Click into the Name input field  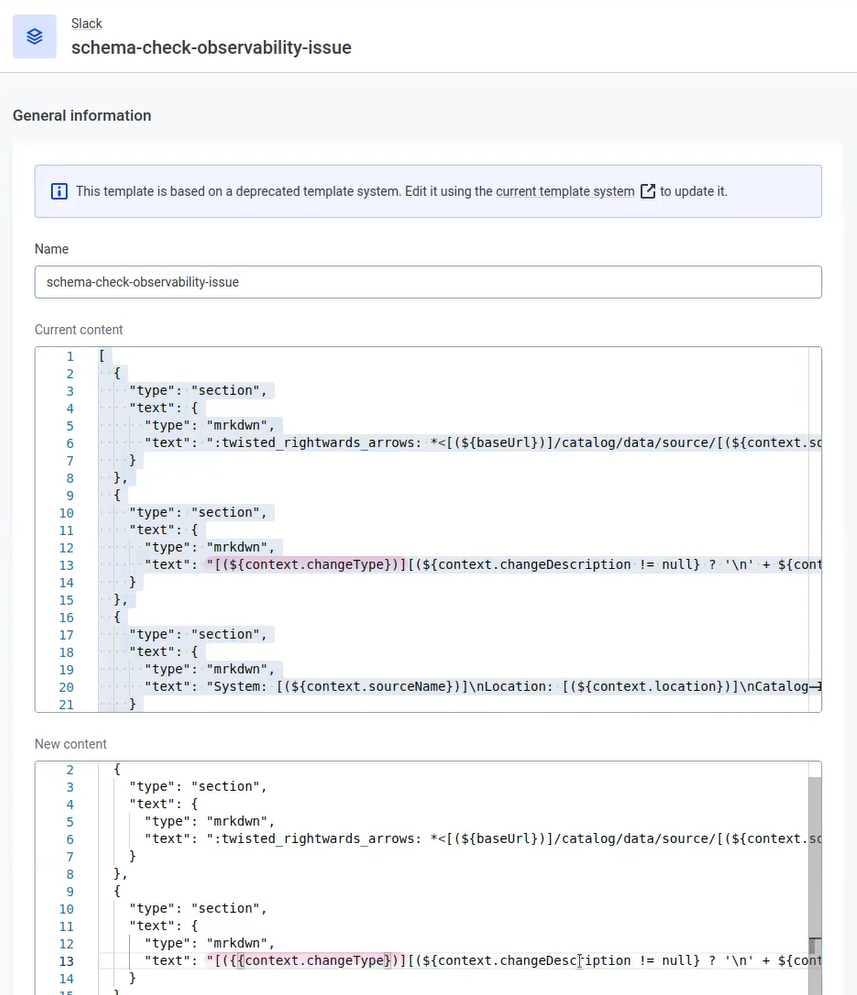(x=428, y=282)
